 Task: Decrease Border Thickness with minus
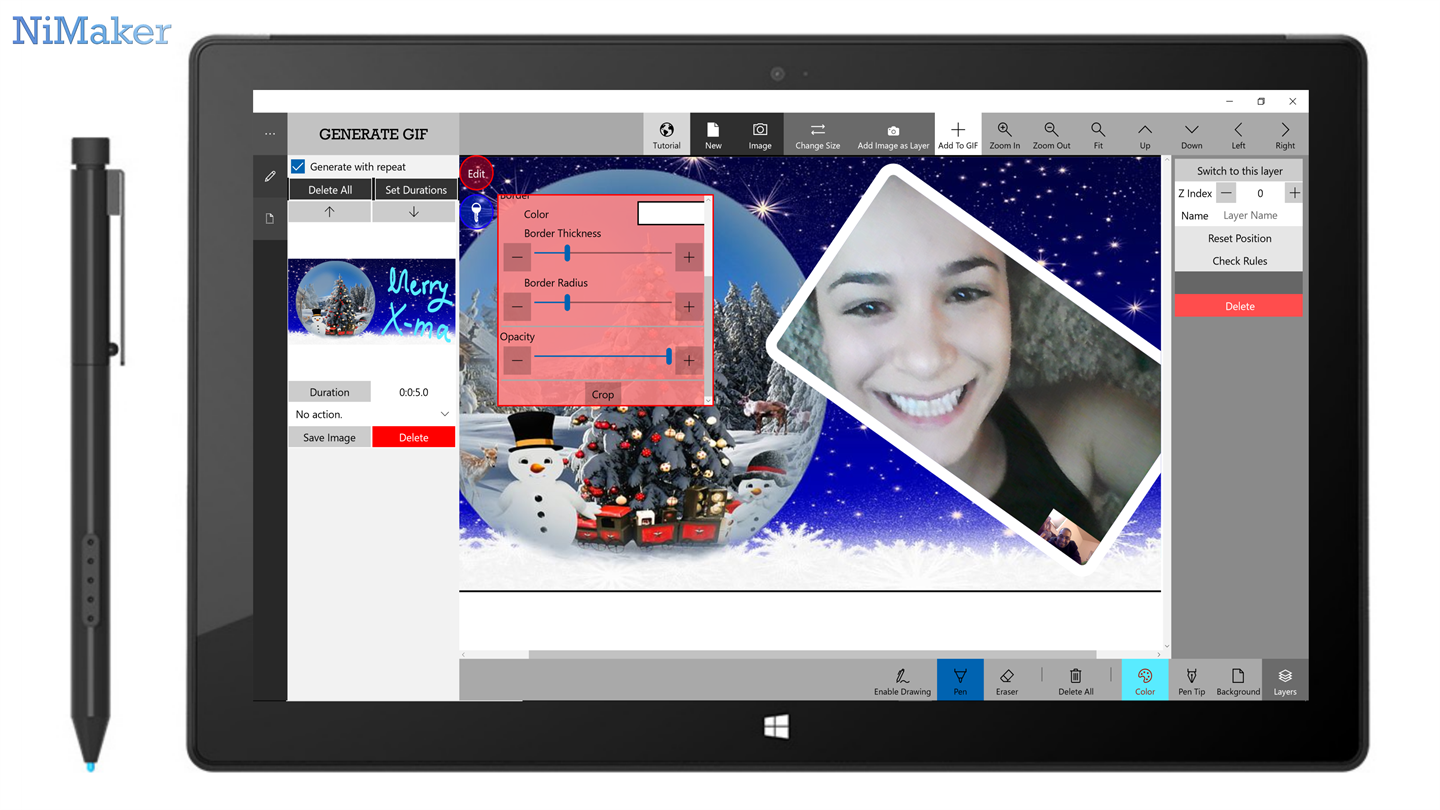coord(517,257)
